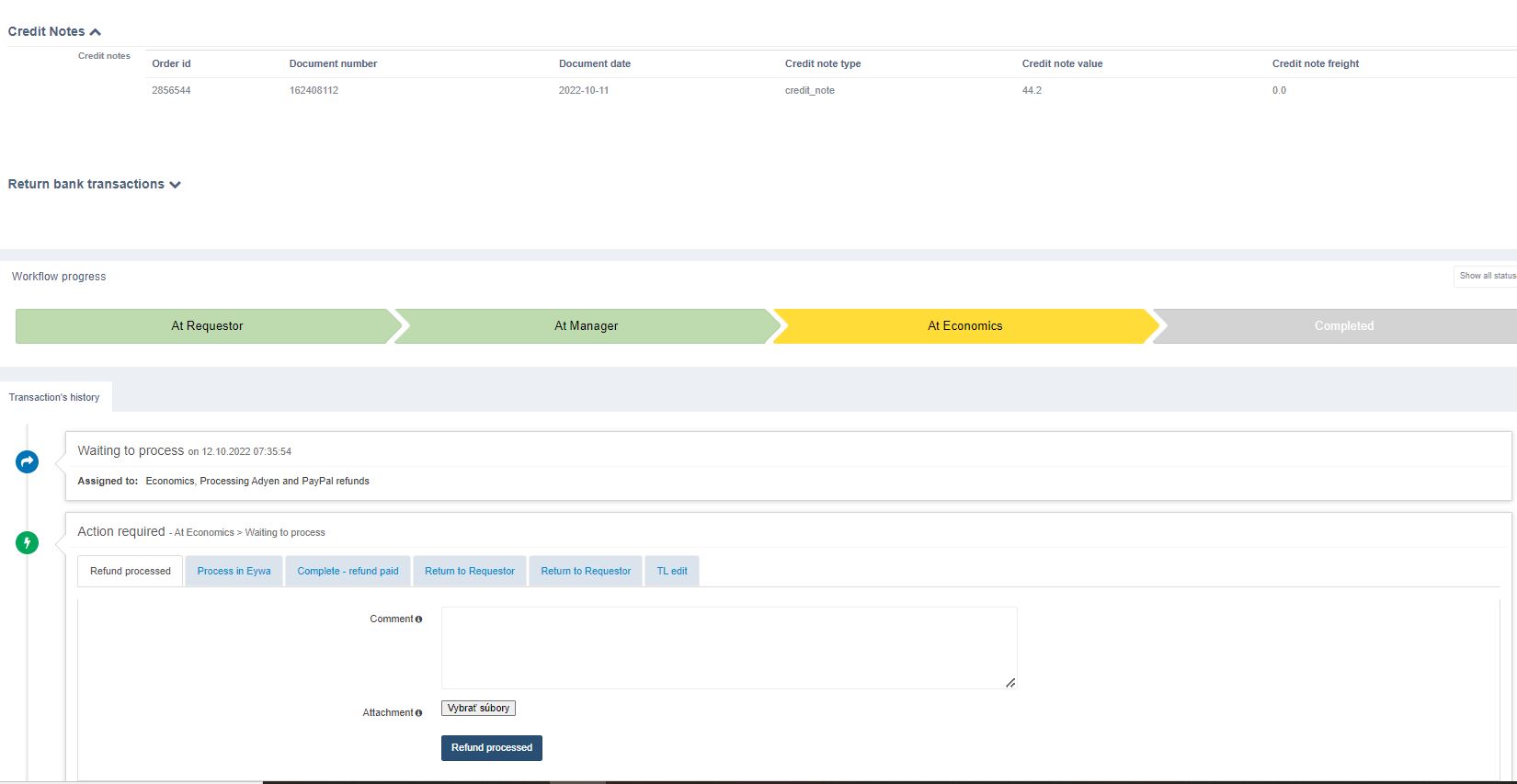Click order id 2856544
Screen dimensions: 1517x784
click(171, 90)
